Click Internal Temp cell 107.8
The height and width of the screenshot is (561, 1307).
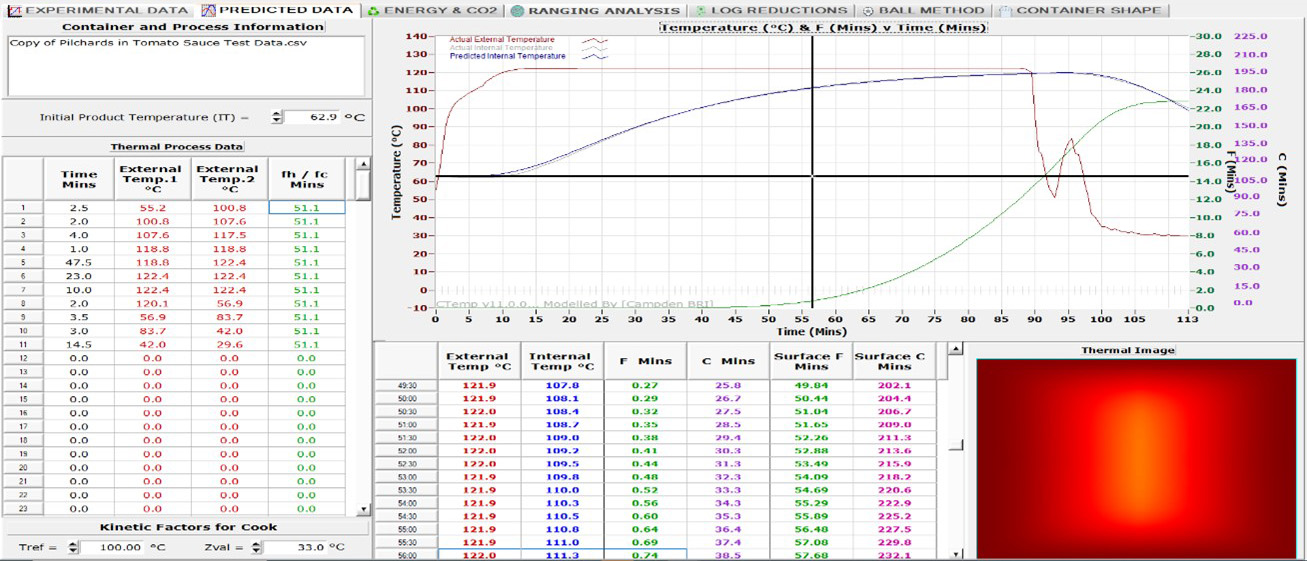tap(563, 385)
